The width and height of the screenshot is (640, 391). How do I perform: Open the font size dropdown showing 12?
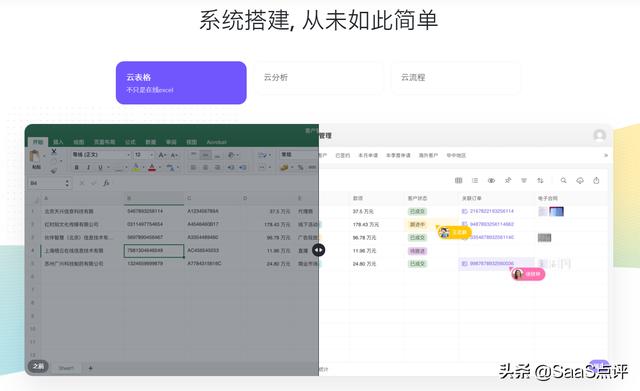(144, 155)
